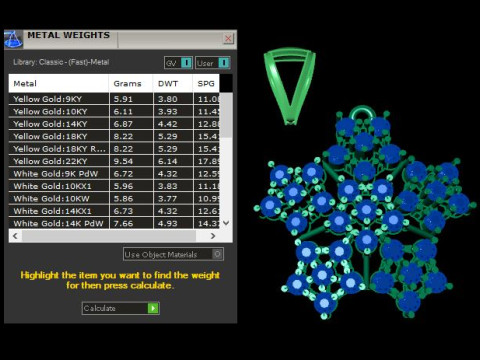Select the White Gold:9K PdW row
The width and height of the screenshot is (480, 360).
(x=114, y=174)
